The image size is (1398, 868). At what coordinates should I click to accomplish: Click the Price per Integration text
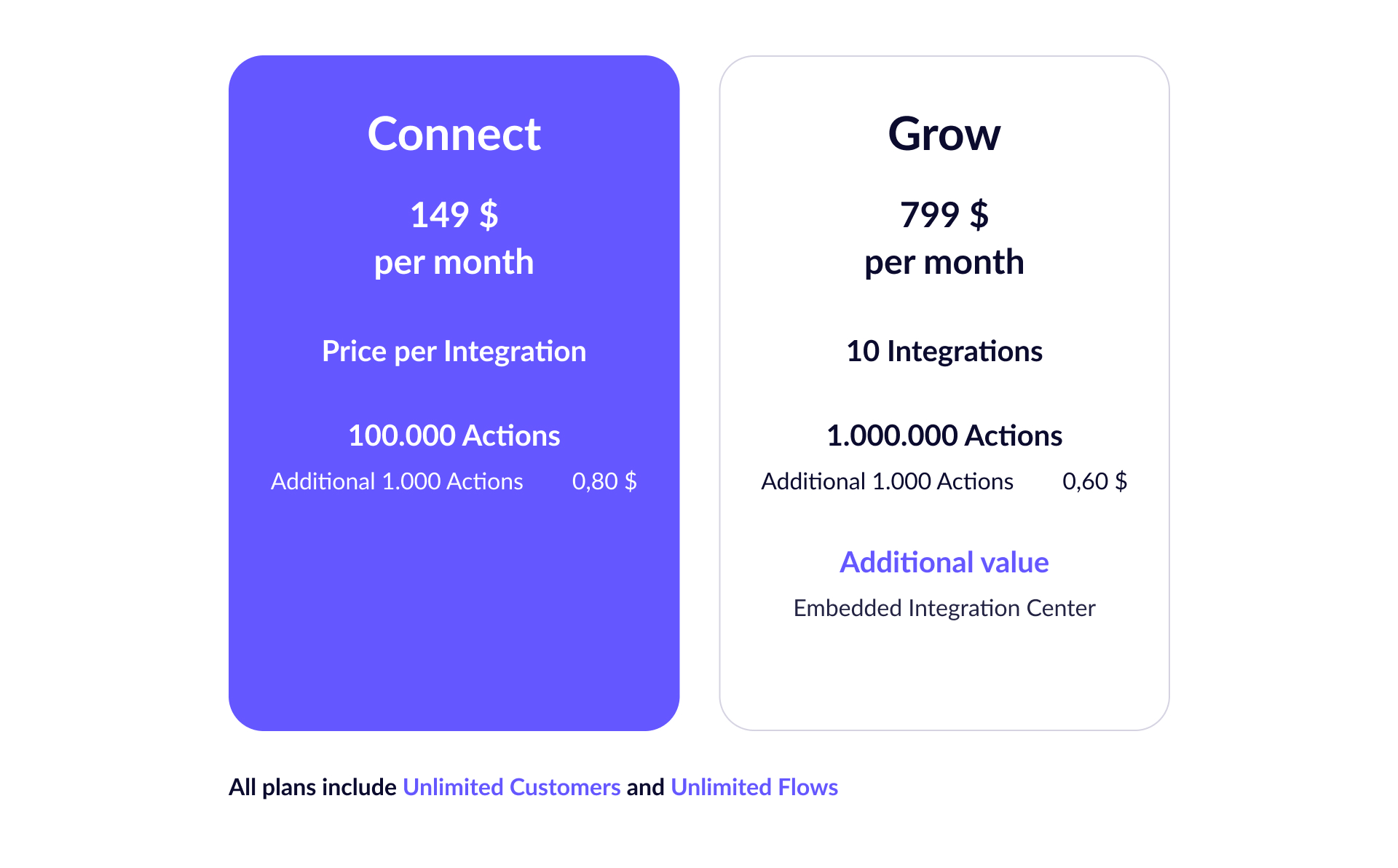[x=454, y=352]
